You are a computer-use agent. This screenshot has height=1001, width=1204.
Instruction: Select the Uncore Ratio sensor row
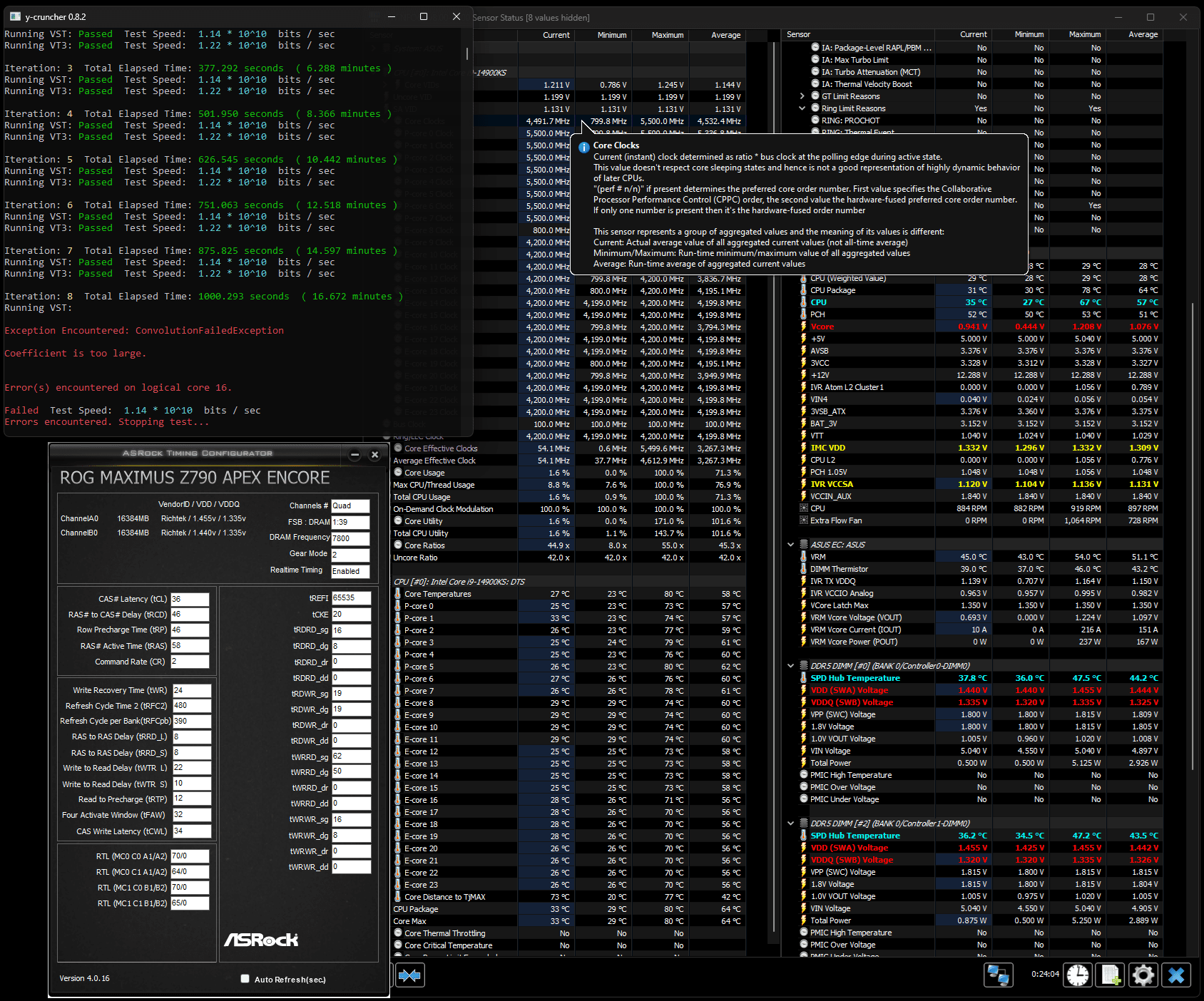[568, 558]
